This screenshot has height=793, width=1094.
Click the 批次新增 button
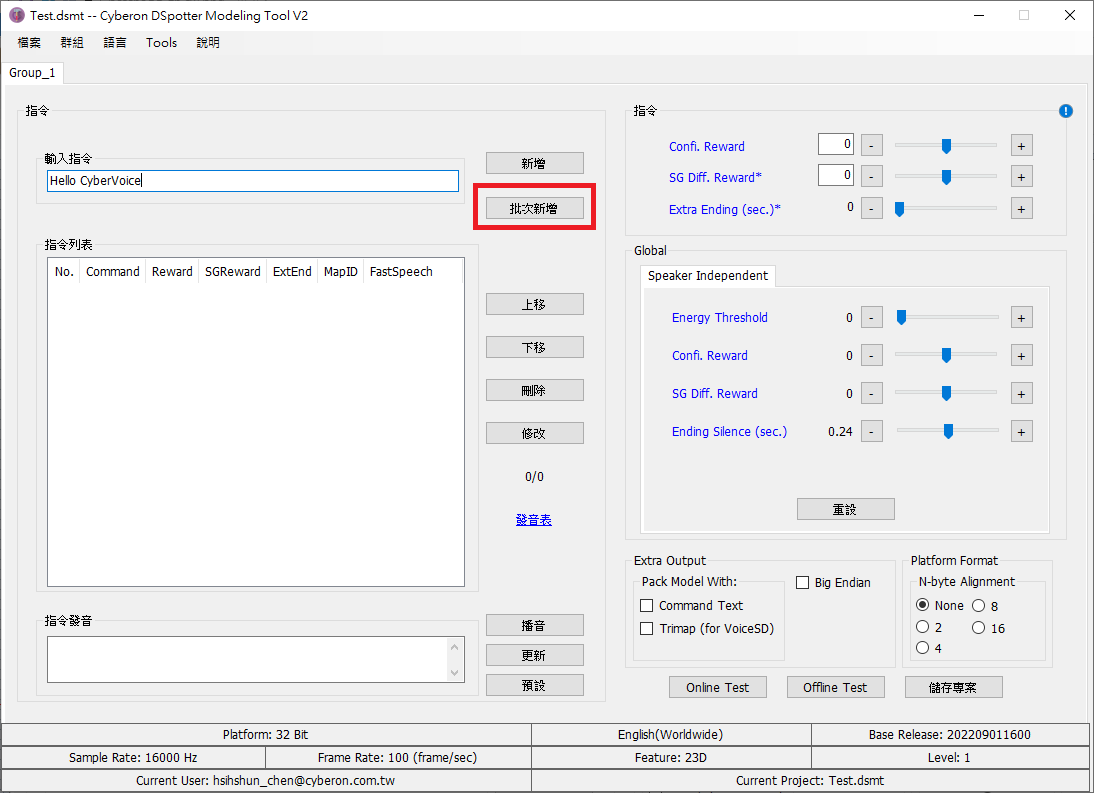[534, 208]
